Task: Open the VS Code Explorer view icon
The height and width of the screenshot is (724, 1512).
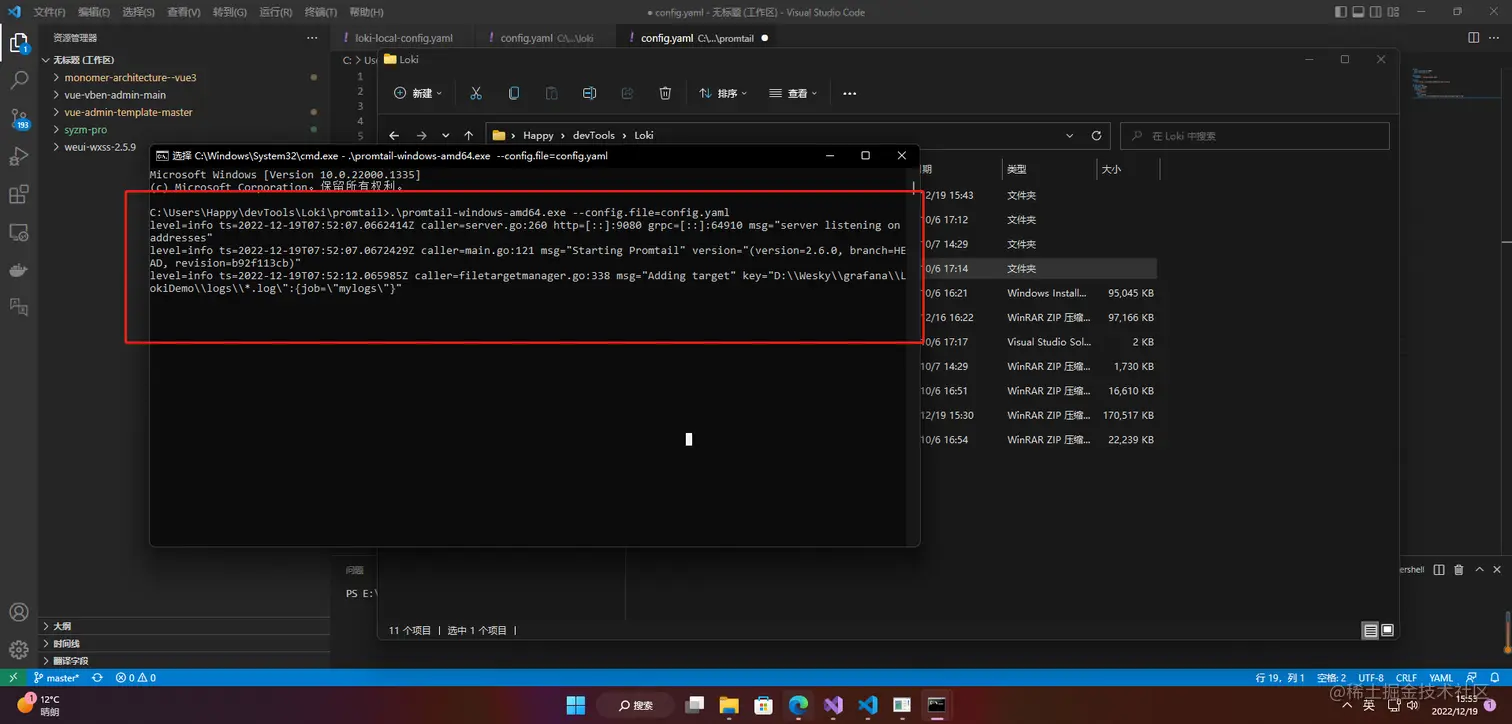Action: click(19, 43)
